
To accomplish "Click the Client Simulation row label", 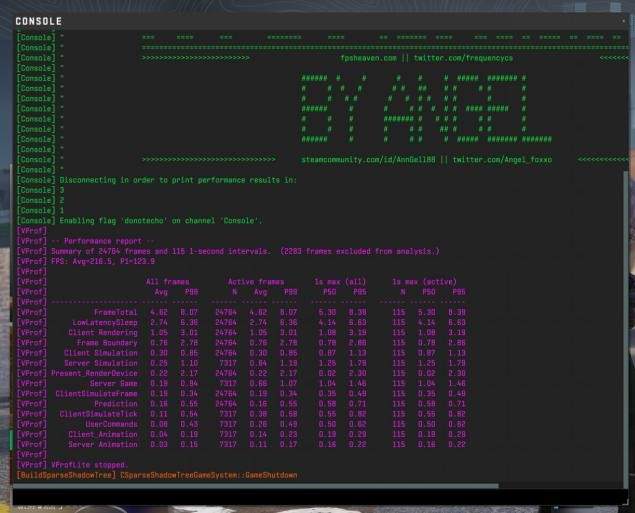I will 101,353.
